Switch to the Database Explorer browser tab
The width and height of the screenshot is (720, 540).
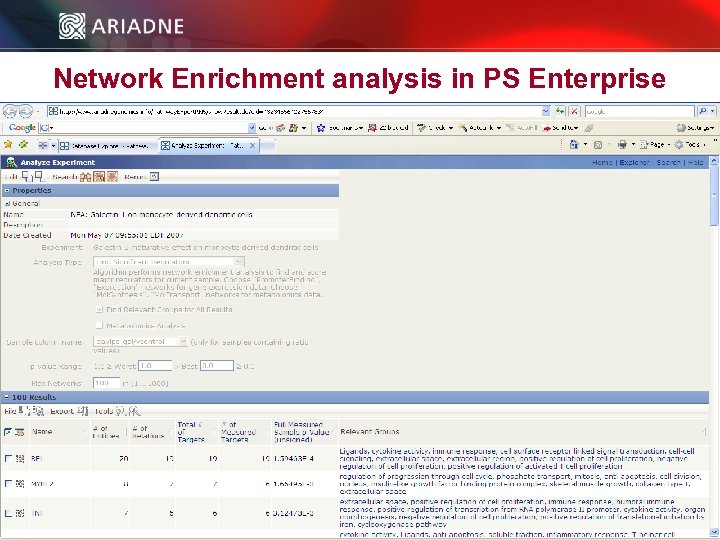pyautogui.click(x=109, y=146)
